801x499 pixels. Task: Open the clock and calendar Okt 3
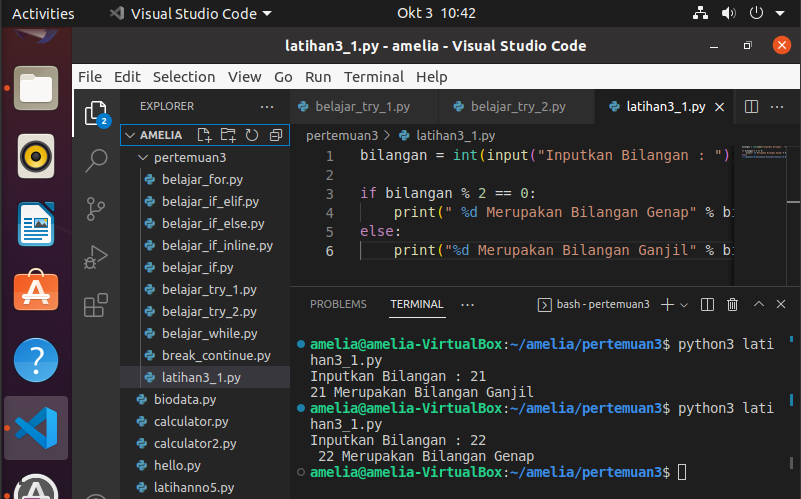[x=436, y=13]
